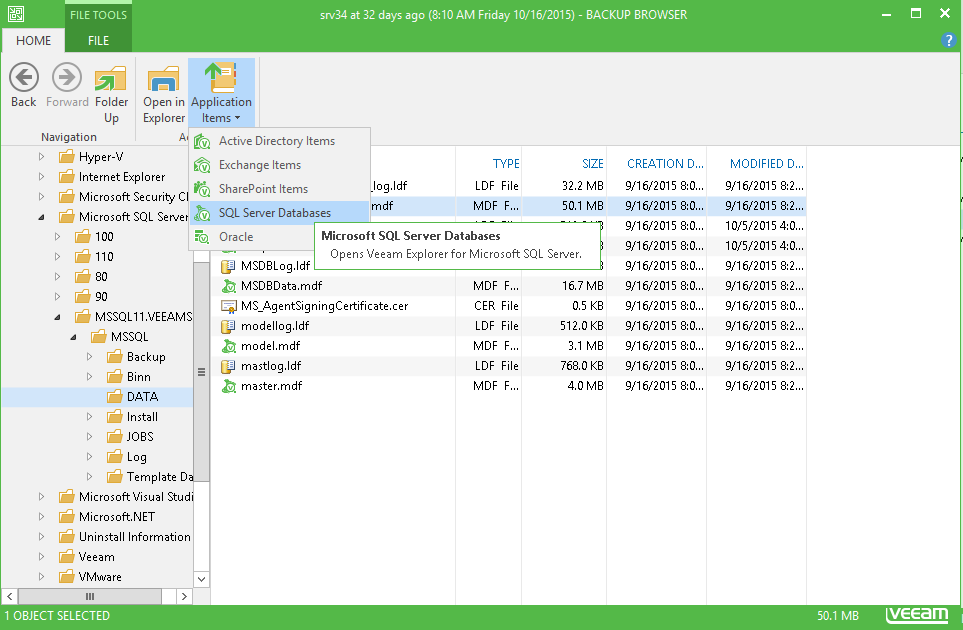The height and width of the screenshot is (630, 963).
Task: Select the VMware folder icon
Action: [x=66, y=577]
